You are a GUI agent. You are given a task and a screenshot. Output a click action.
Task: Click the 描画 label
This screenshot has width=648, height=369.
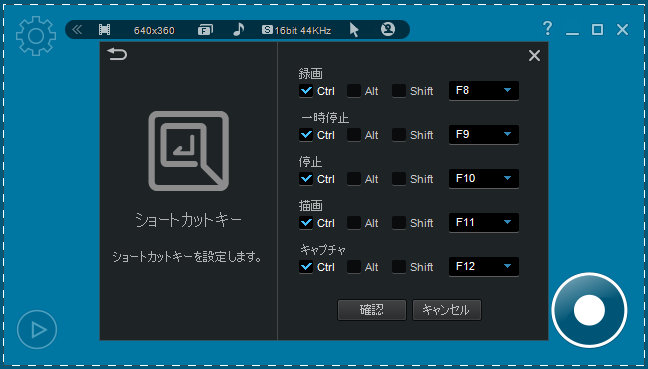click(x=310, y=206)
